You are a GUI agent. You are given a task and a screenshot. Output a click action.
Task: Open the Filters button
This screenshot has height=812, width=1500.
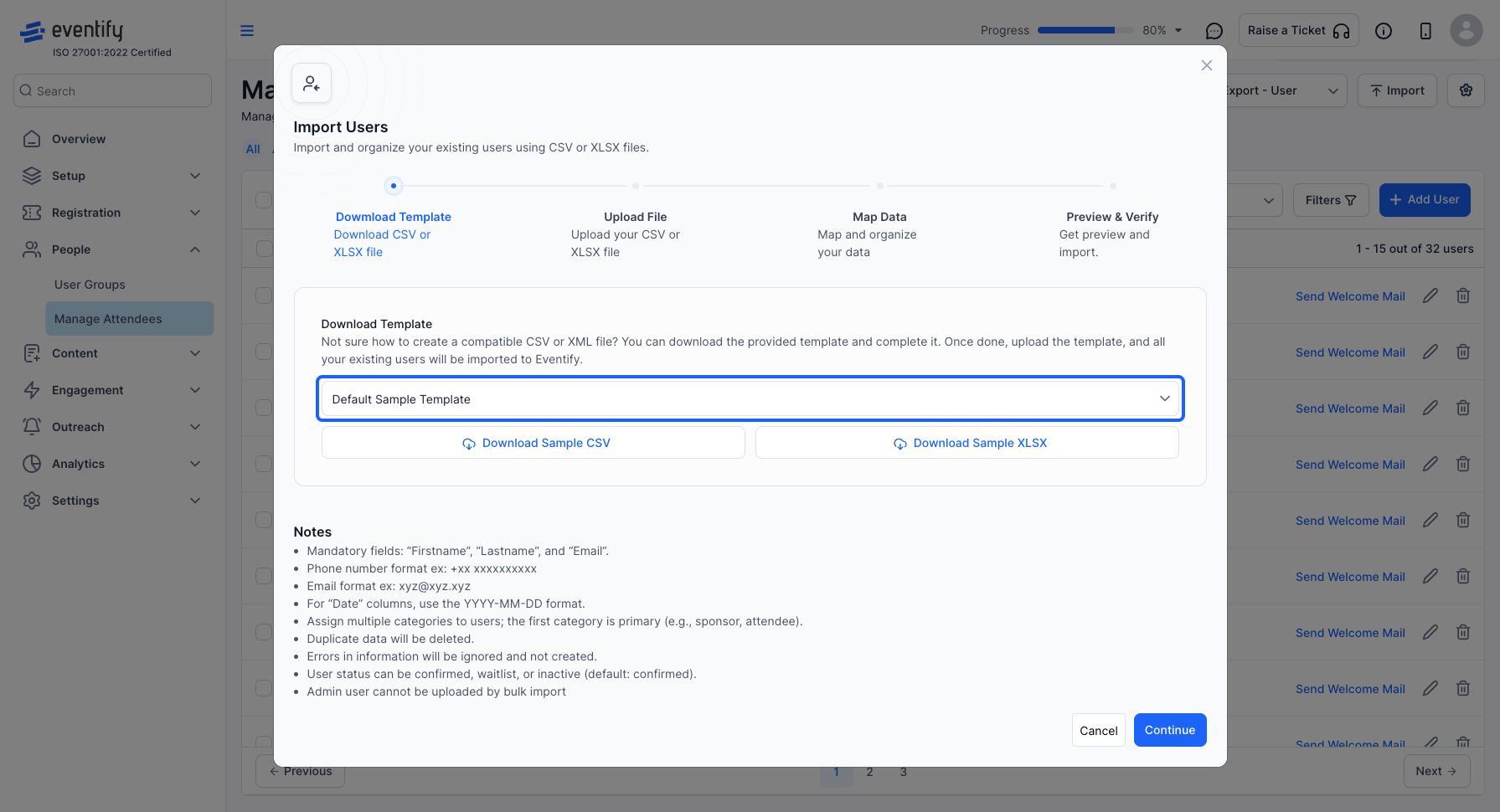coord(1331,200)
